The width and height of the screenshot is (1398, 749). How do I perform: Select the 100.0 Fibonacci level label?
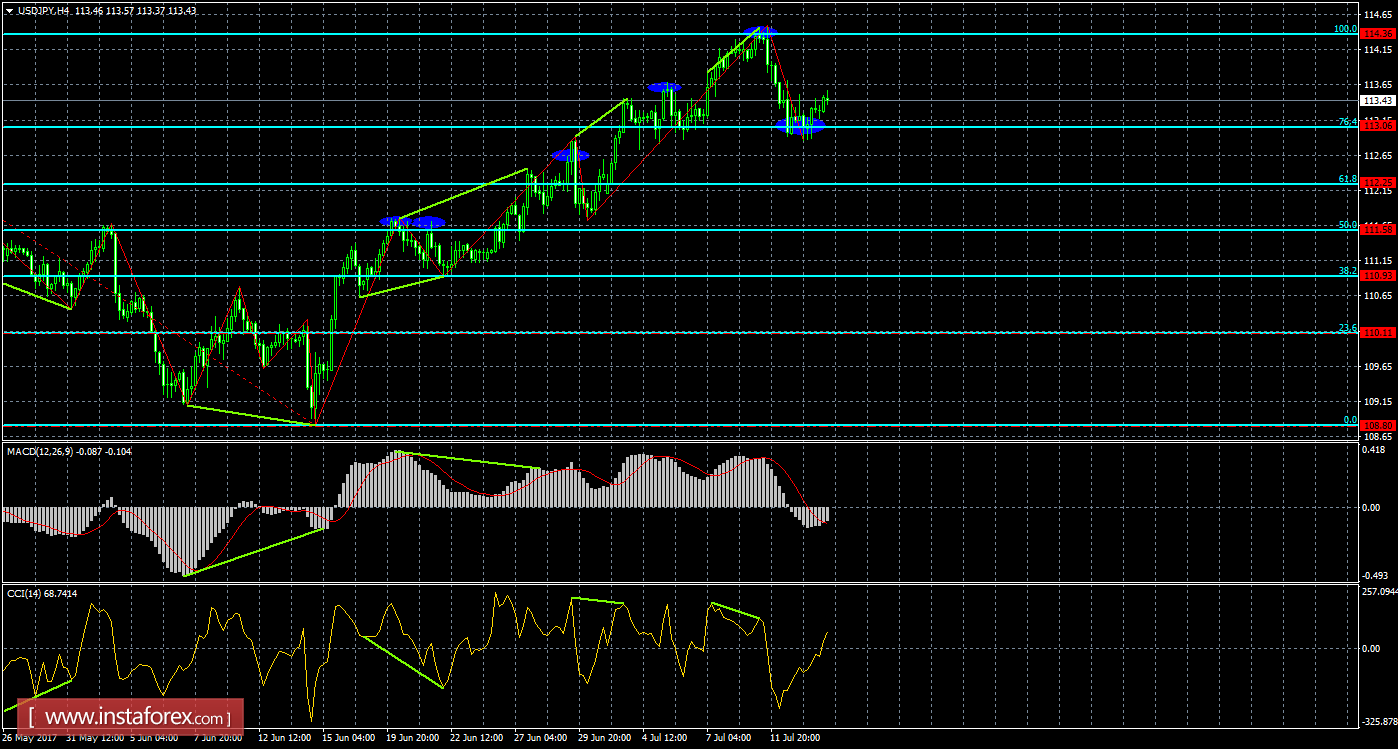1345,29
